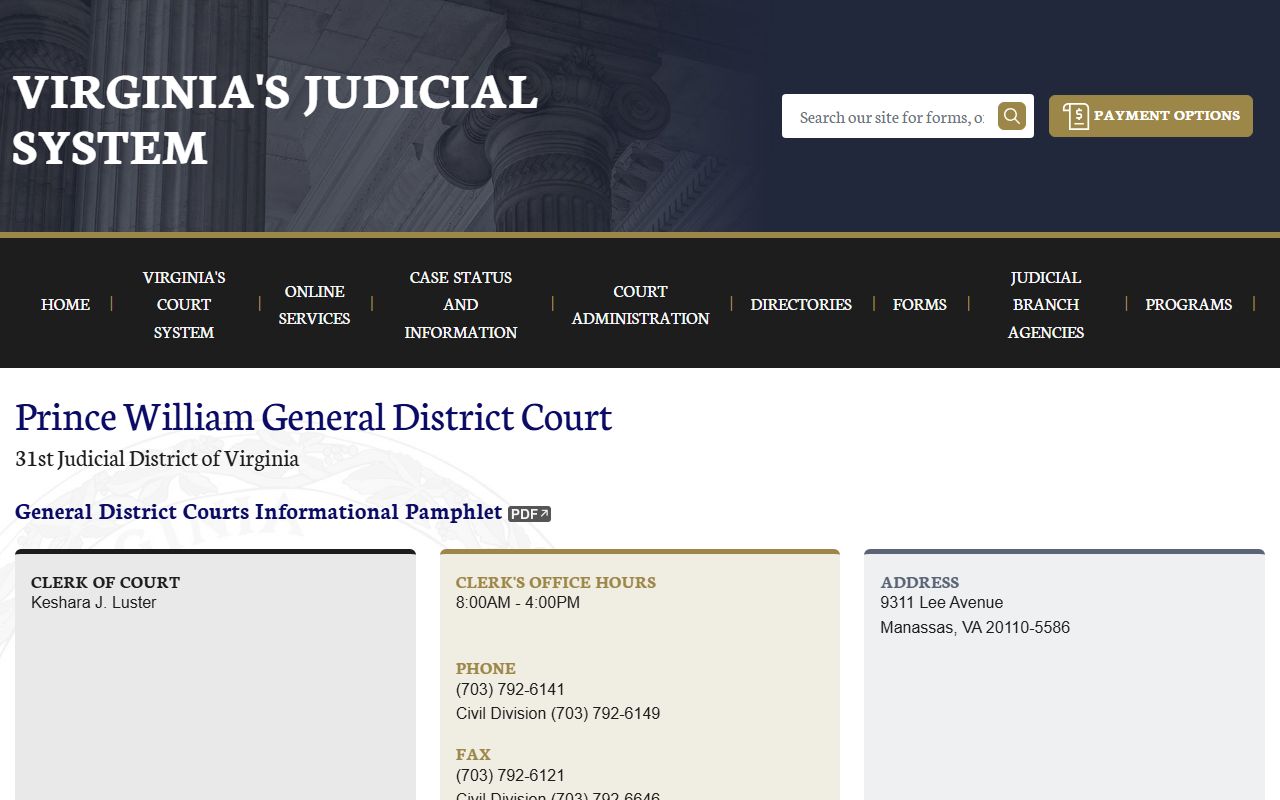
Task: Go to the Home menu item
Action: coord(65,304)
